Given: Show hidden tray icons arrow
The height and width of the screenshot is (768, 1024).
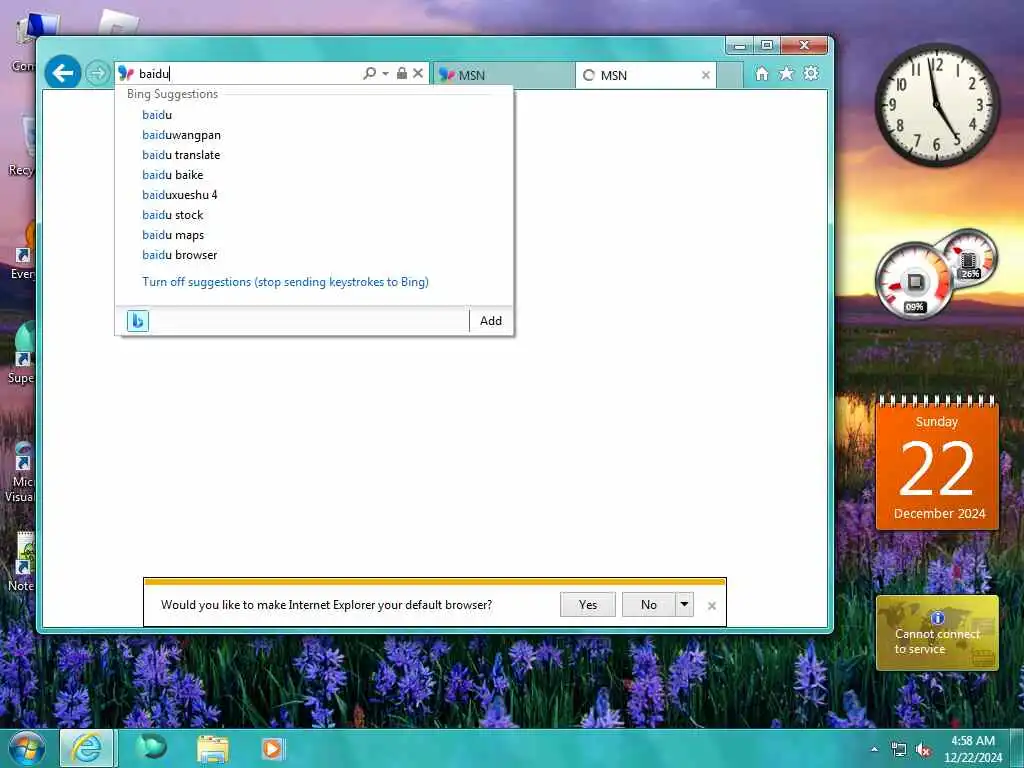Looking at the screenshot, I should pos(874,750).
